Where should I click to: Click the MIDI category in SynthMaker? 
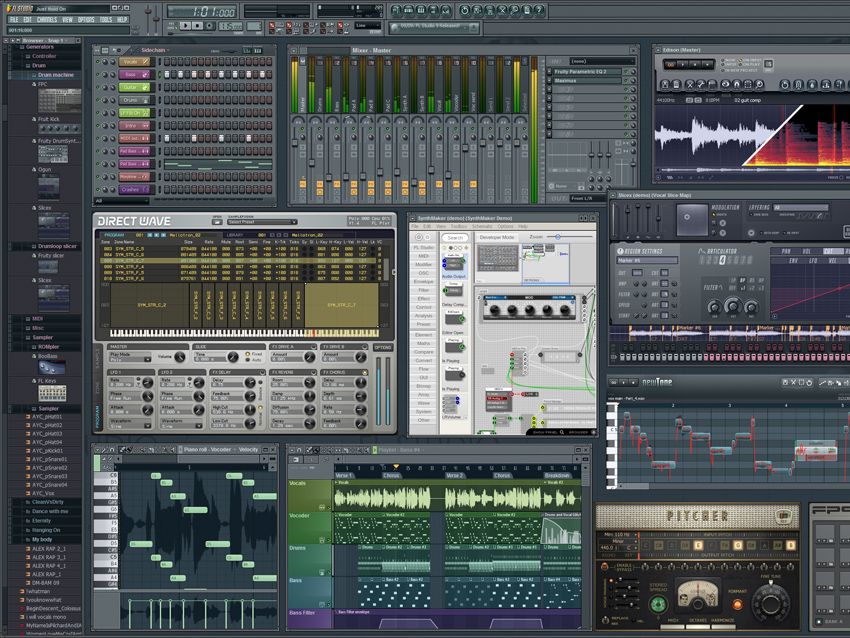tap(424, 255)
